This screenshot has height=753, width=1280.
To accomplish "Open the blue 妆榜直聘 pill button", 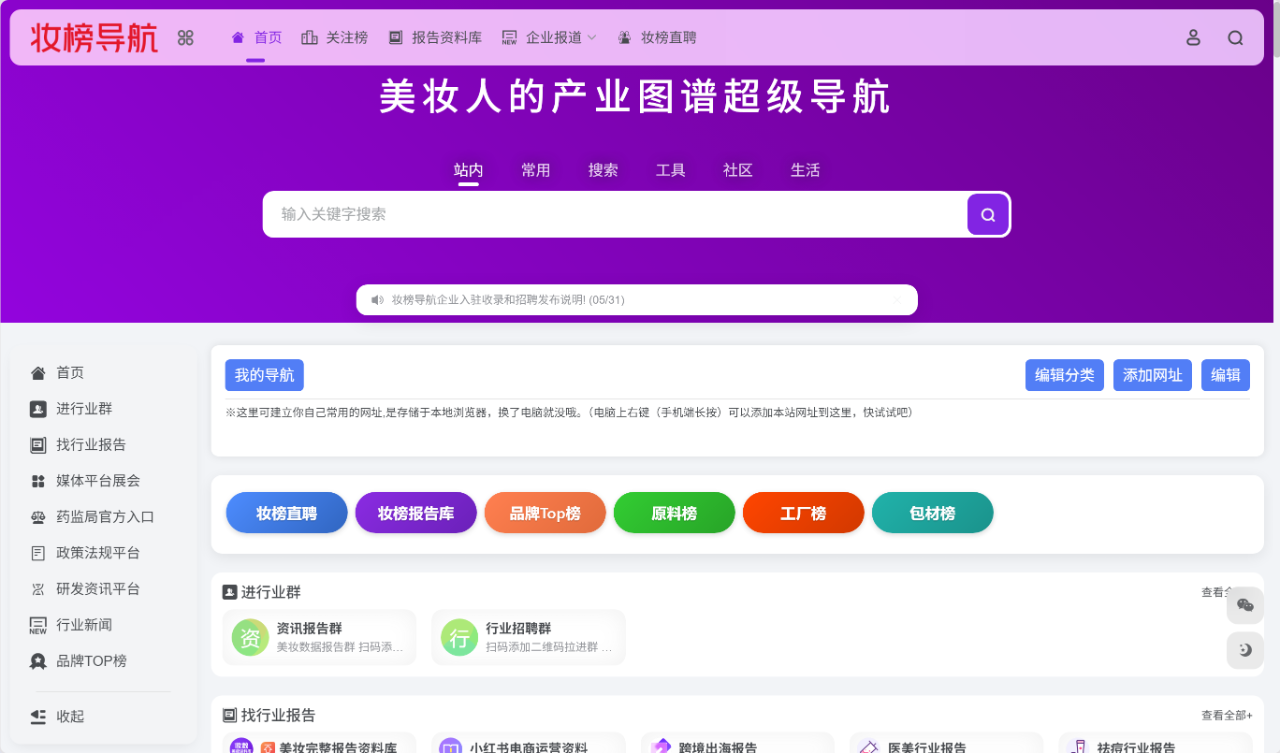I will pyautogui.click(x=287, y=513).
